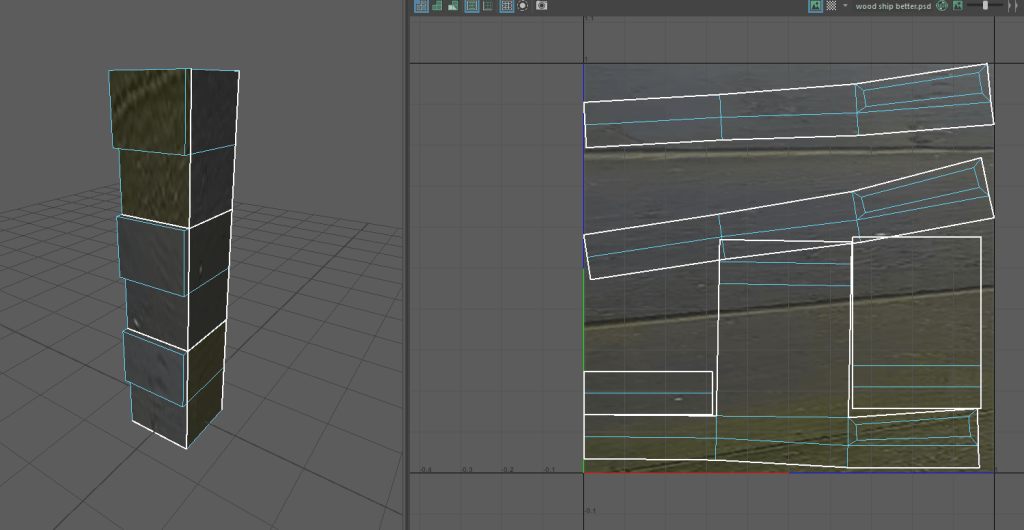
Task: Click the UV snapshot camera icon
Action: [541, 5]
